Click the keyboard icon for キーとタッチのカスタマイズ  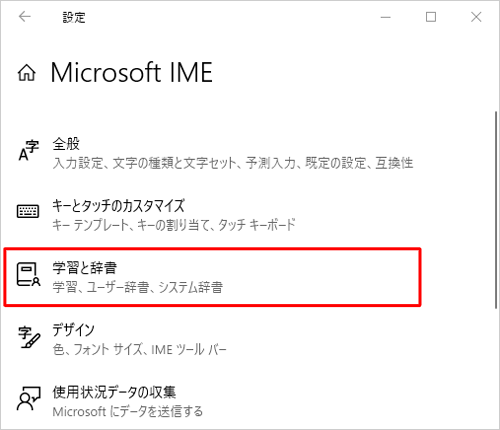coord(28,211)
